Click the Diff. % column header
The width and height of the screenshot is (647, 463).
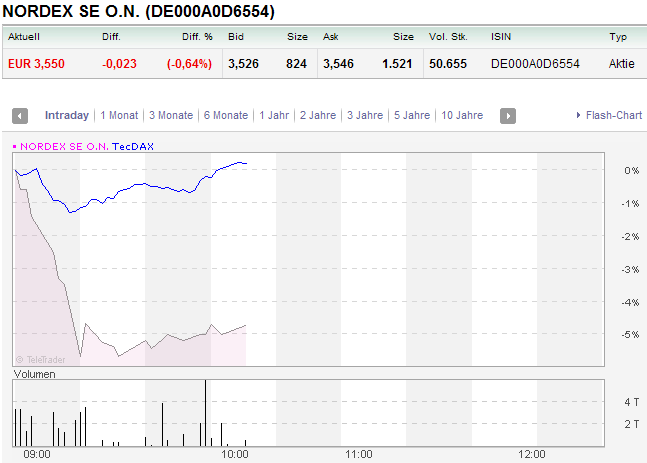pyautogui.click(x=197, y=37)
